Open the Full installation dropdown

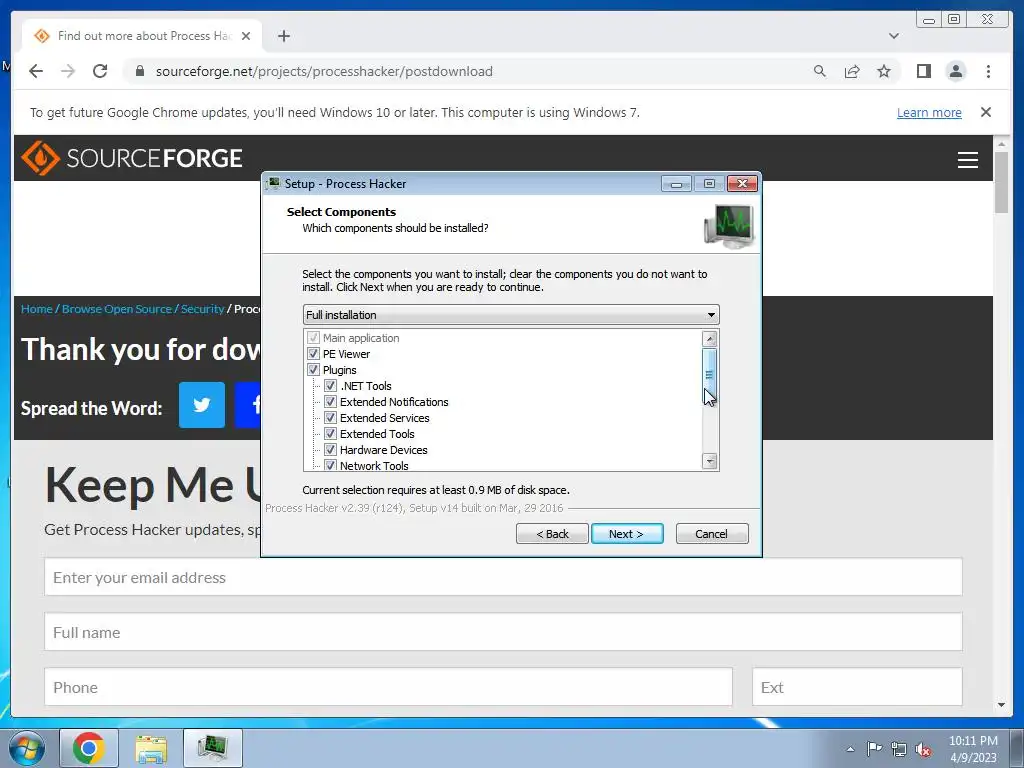coord(511,315)
